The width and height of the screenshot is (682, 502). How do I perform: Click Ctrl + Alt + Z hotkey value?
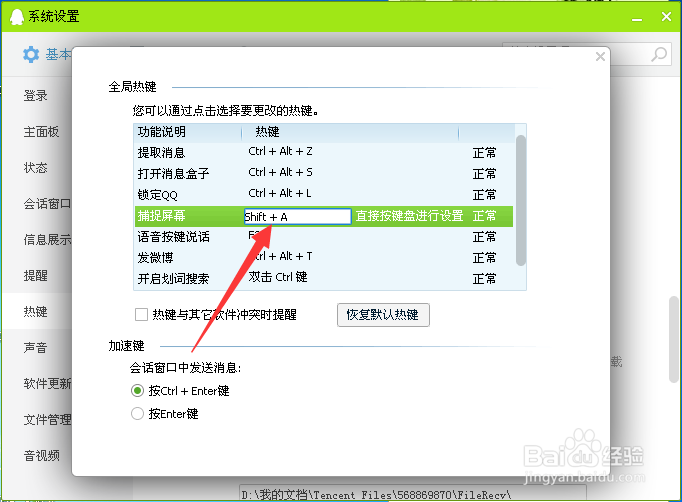click(281, 151)
